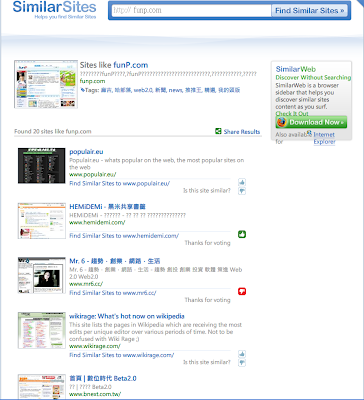Screen dimensions: 364x400
Task: Click the Find Similar Sites button
Action: point(309,11)
